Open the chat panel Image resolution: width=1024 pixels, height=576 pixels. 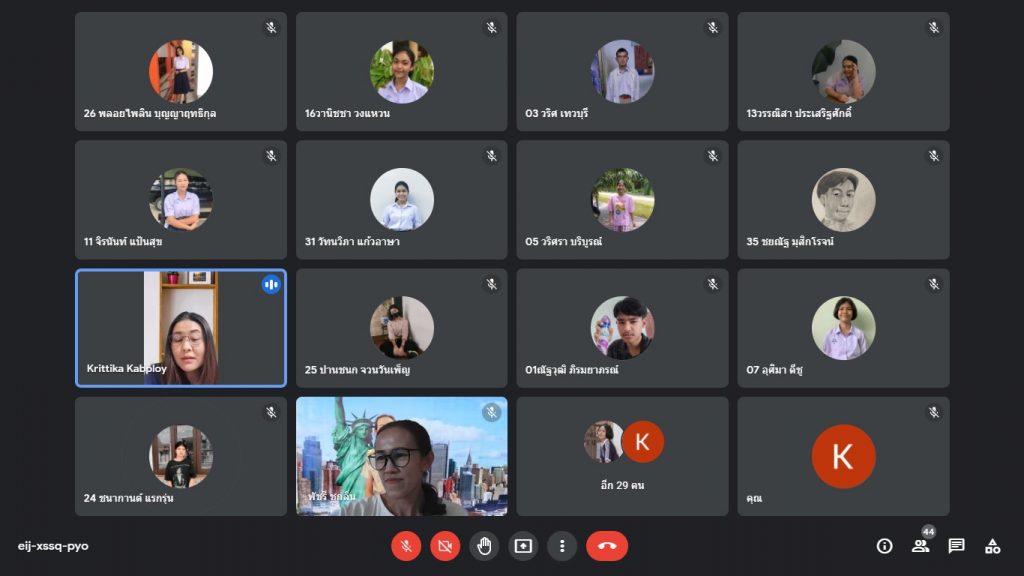[957, 546]
